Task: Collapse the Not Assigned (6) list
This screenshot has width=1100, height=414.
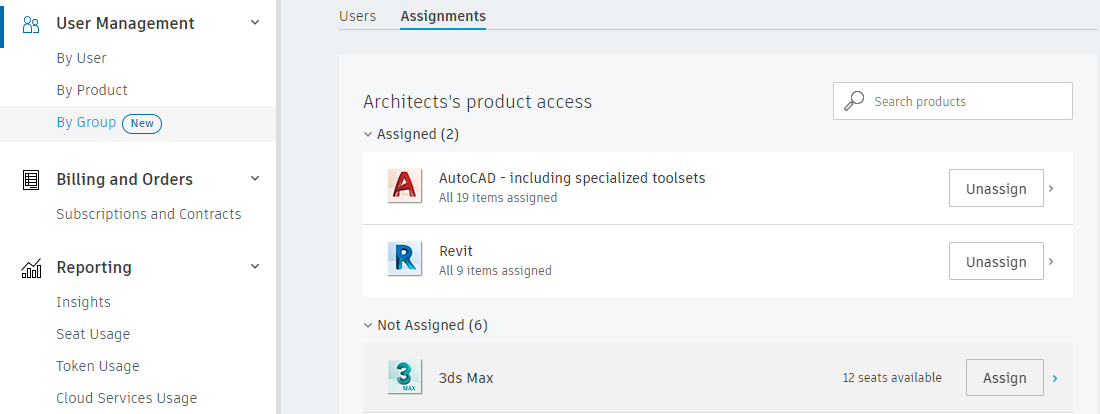Action: (x=368, y=326)
